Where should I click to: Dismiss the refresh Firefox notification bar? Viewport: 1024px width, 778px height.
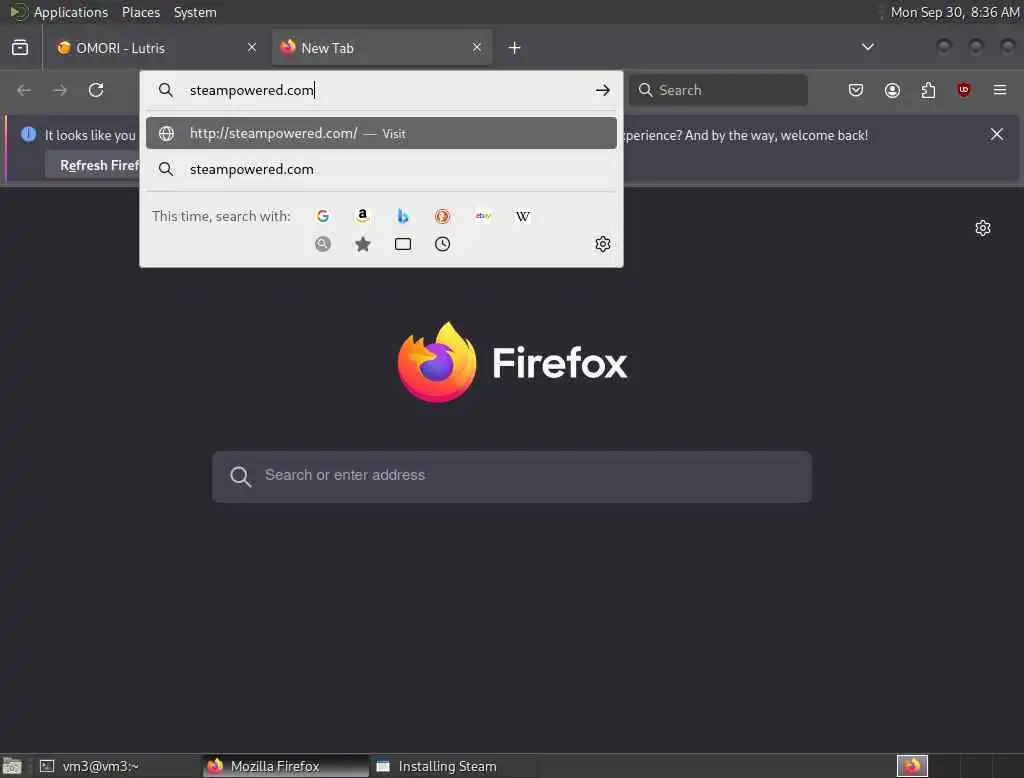click(997, 134)
